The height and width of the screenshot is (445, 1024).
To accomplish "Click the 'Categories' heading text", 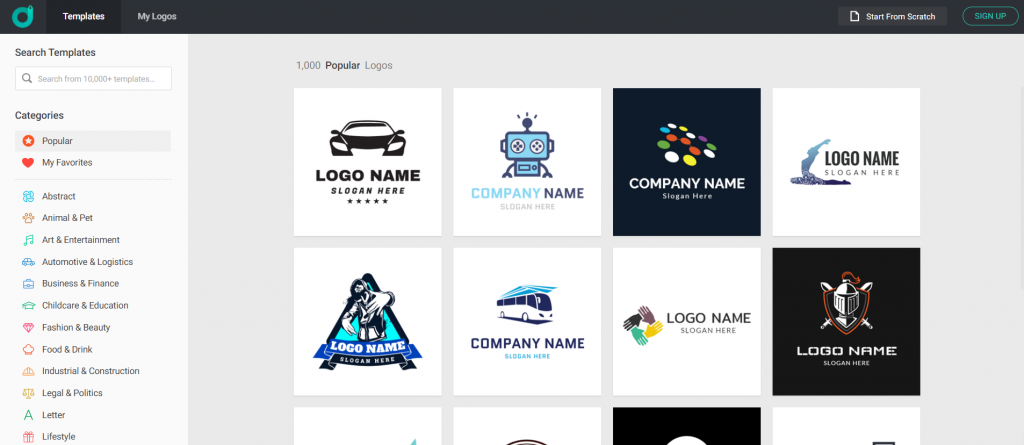I will tap(39, 116).
